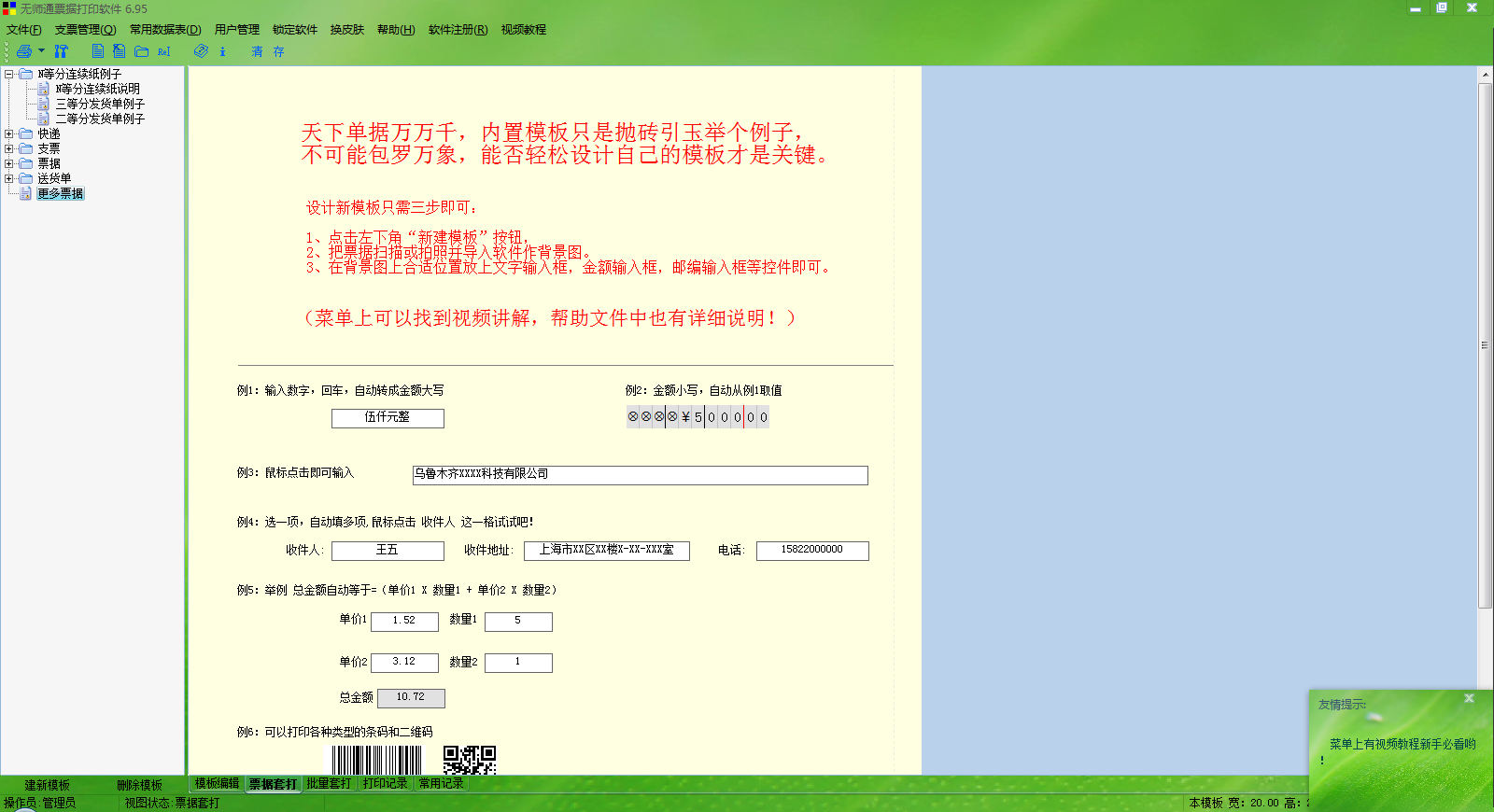1494x812 pixels.
Task: Open the print dropdown arrow beside the printer
Action: click(41, 51)
